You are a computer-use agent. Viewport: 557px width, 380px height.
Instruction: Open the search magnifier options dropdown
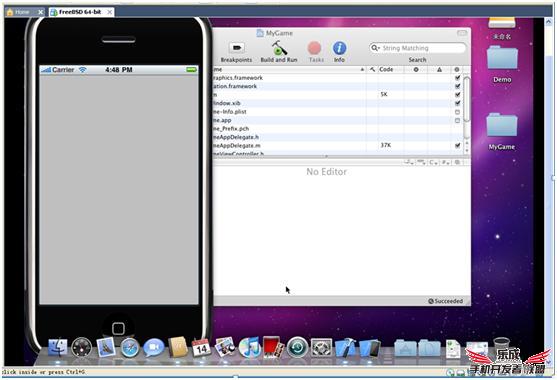point(375,48)
